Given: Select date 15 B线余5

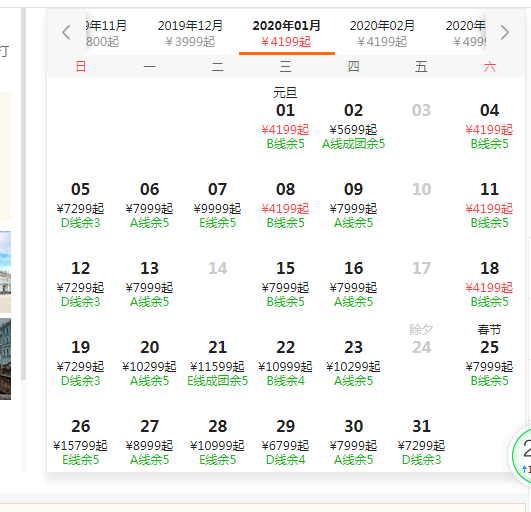Looking at the screenshot, I should pyautogui.click(x=285, y=284).
